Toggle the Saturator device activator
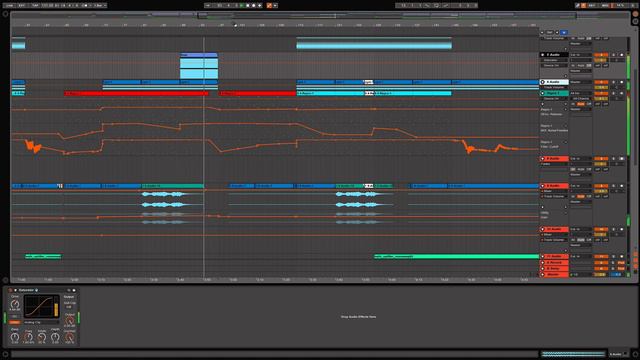640x360 pixels. 10,290
